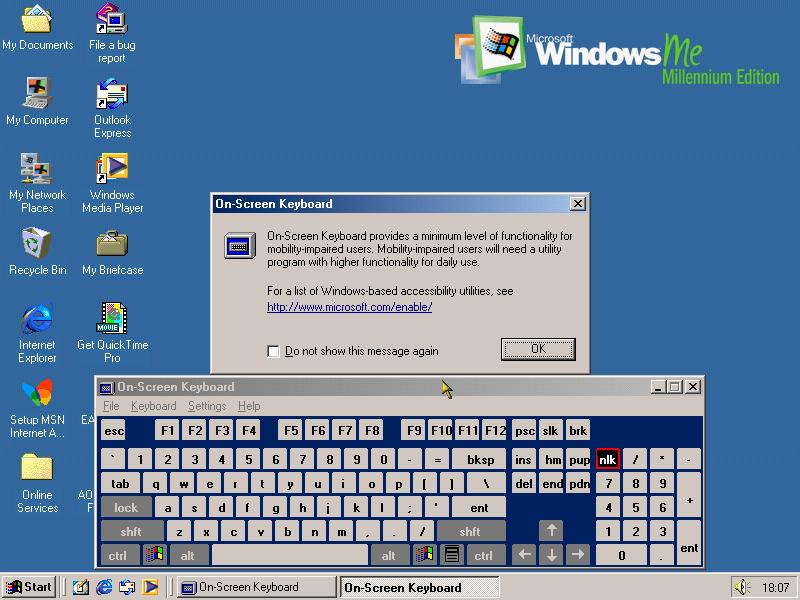Click OK in the On-Screen Keyboard dialog
This screenshot has width=800, height=600.
coord(538,349)
